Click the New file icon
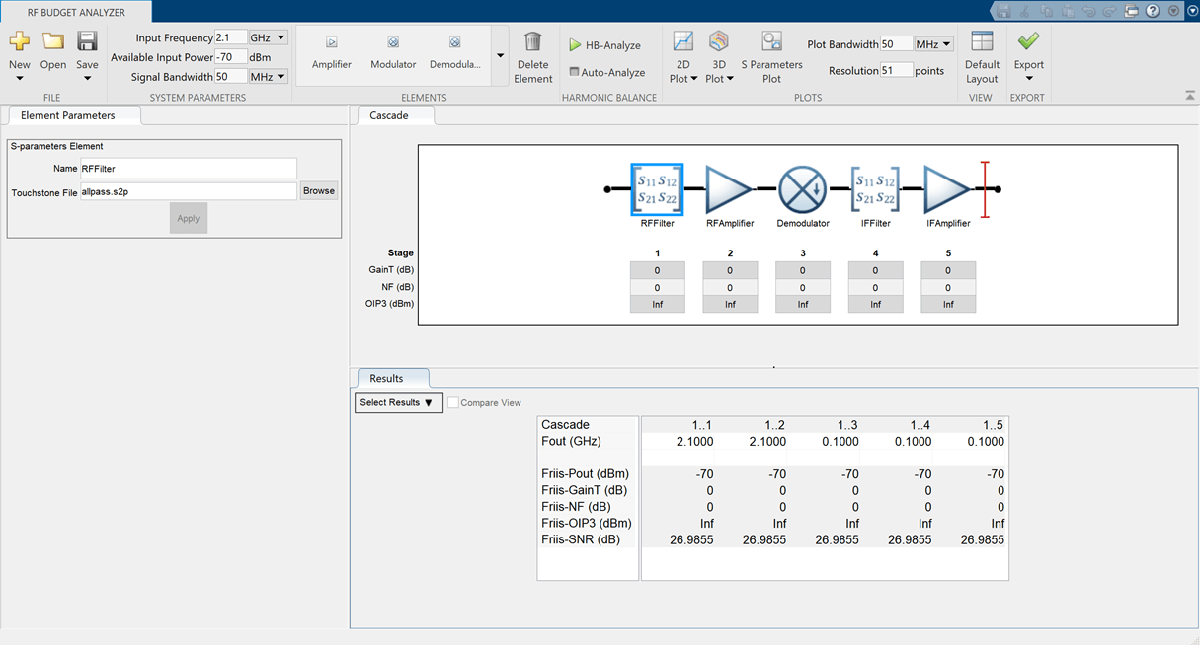 tap(19, 42)
